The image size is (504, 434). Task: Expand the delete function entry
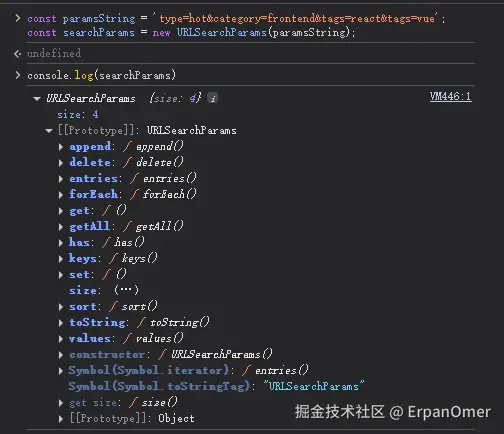click(x=61, y=163)
